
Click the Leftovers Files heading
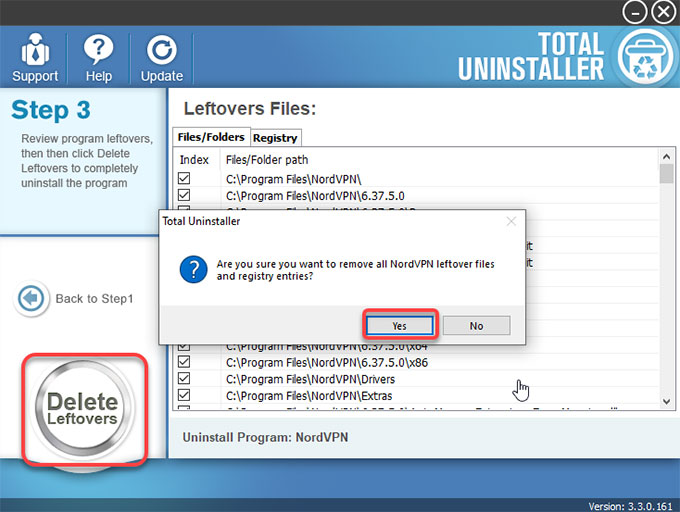tap(250, 109)
